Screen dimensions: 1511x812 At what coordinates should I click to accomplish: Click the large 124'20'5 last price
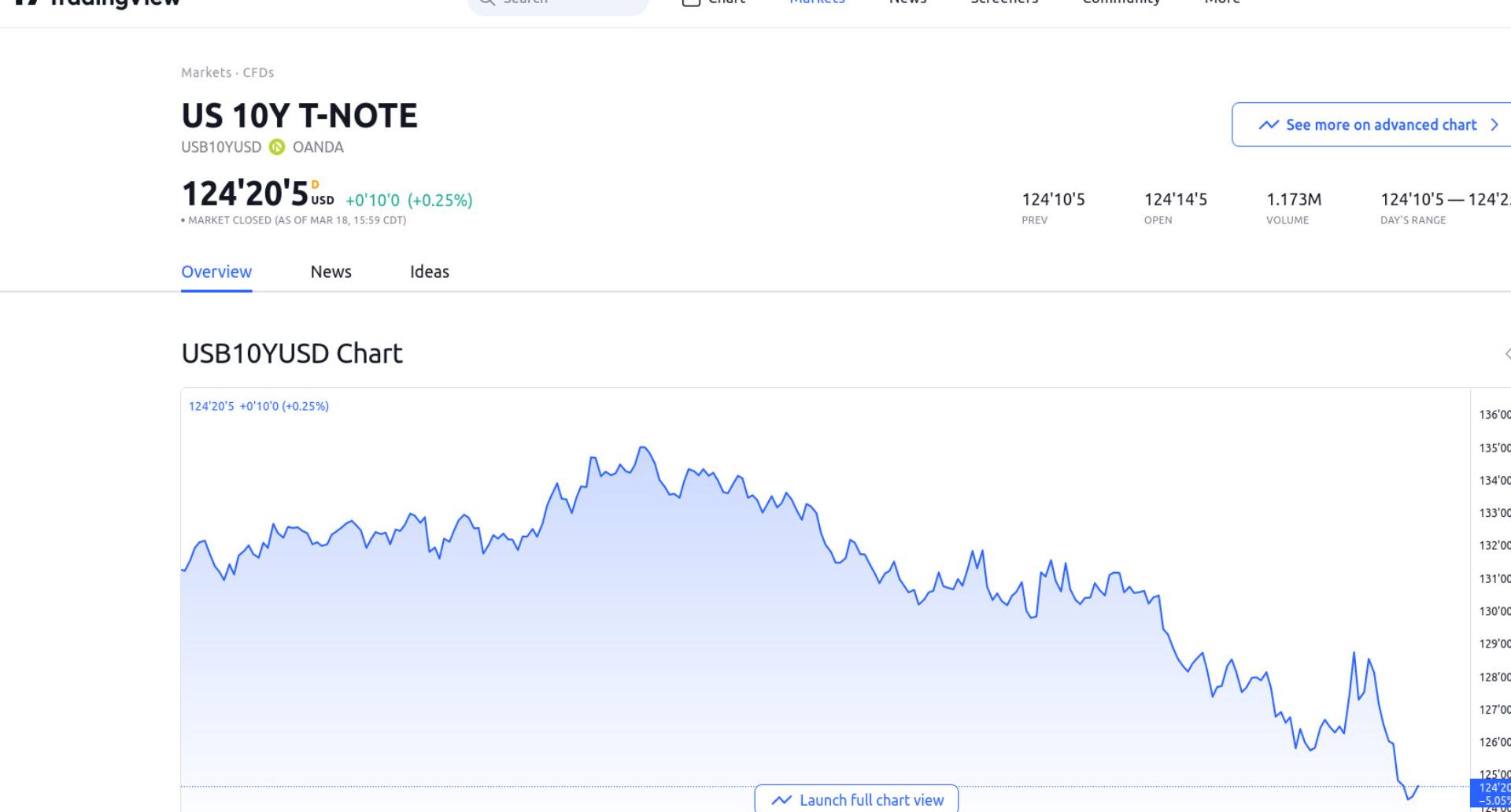(245, 194)
